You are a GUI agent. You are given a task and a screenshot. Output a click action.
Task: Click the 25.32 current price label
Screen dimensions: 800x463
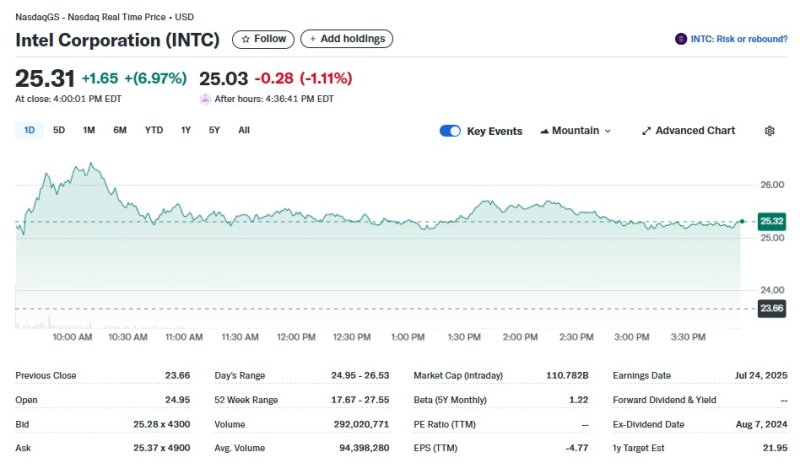771,221
